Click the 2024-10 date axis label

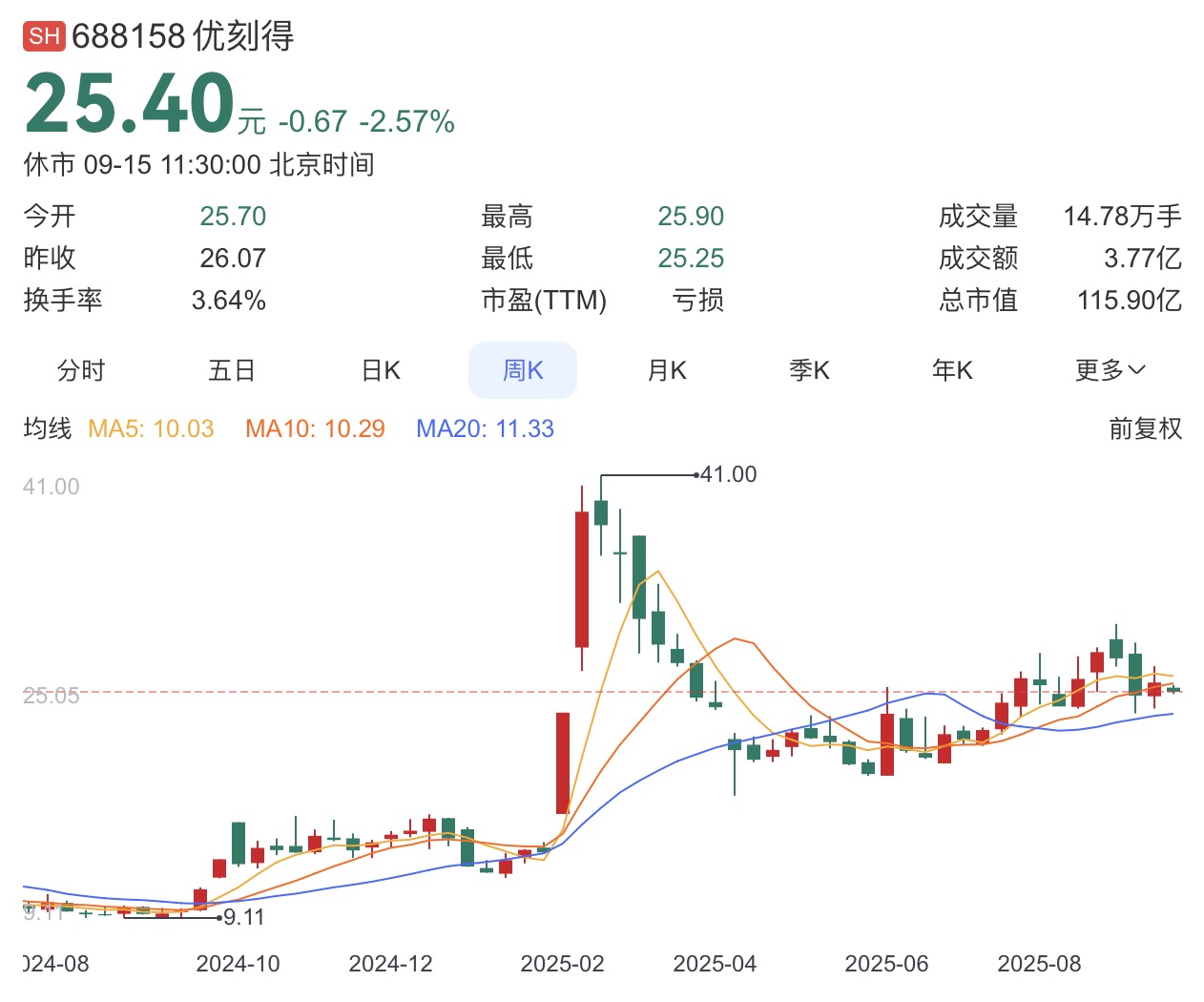click(x=238, y=964)
